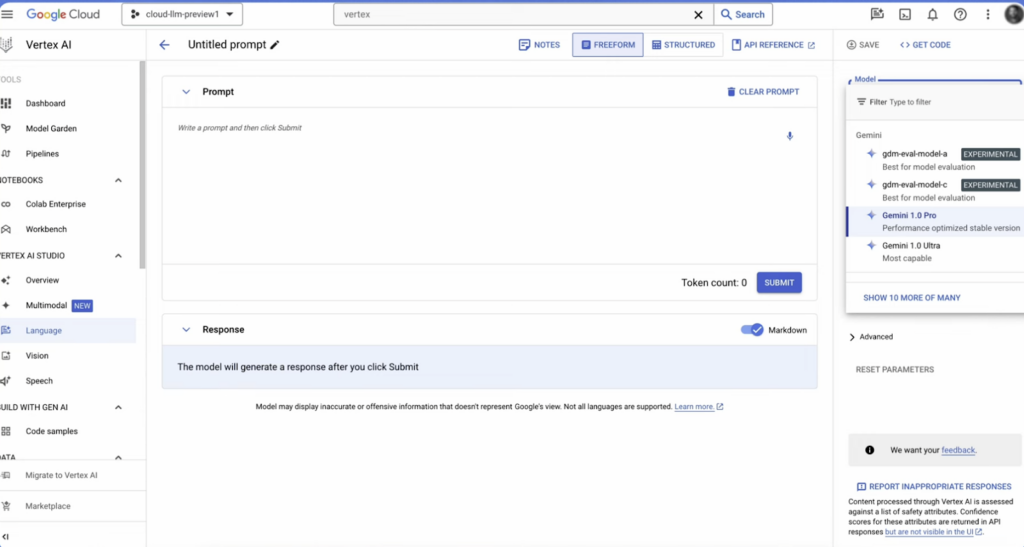Open the cloud-llm-preview1 project selector
This screenshot has width=1024, height=547.
(x=182, y=14)
